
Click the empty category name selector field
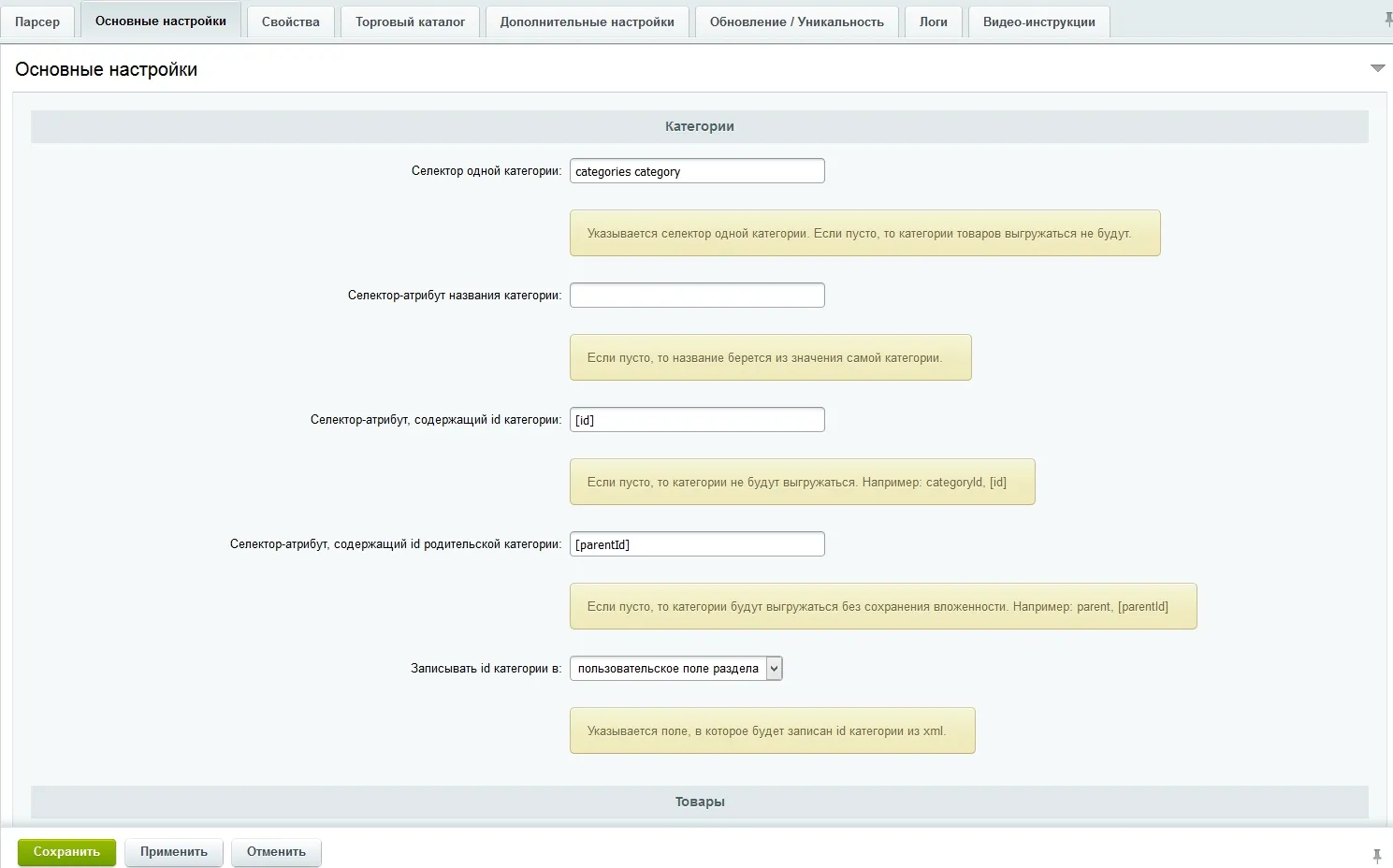(x=697, y=296)
